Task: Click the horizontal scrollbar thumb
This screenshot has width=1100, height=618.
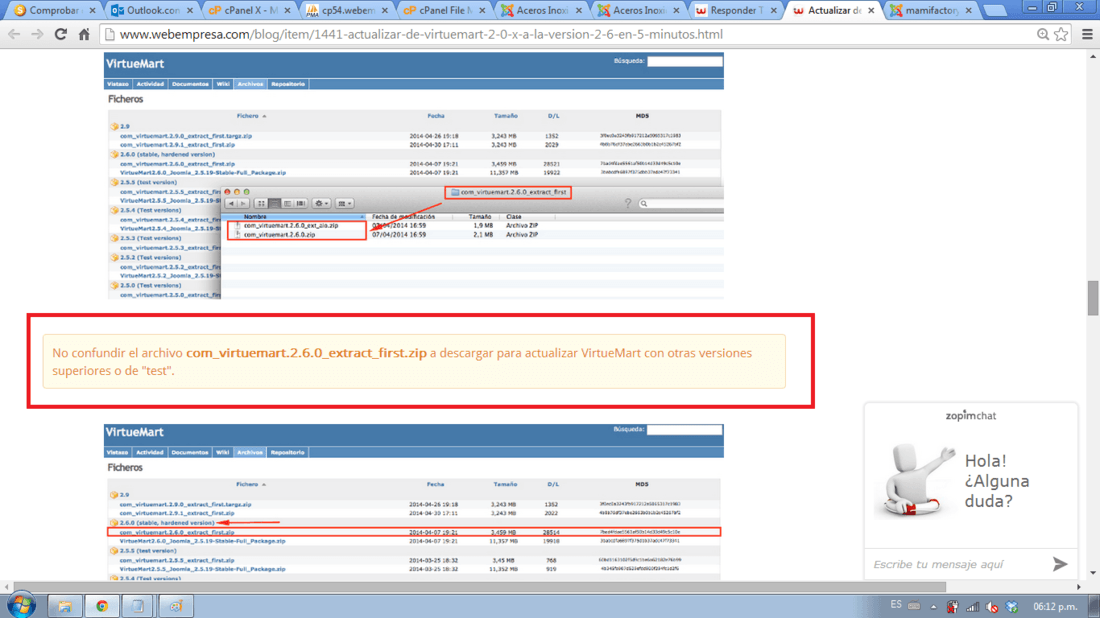Action: [x=478, y=586]
